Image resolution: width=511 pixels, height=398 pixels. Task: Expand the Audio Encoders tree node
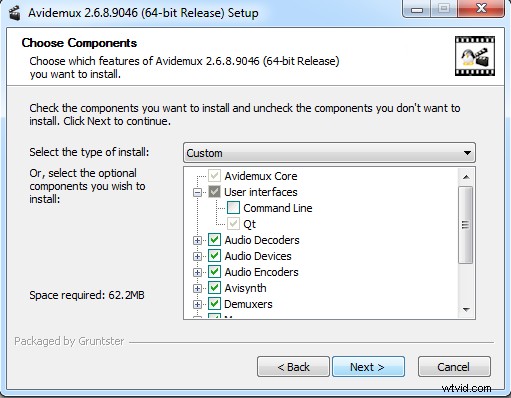pyautogui.click(x=197, y=272)
